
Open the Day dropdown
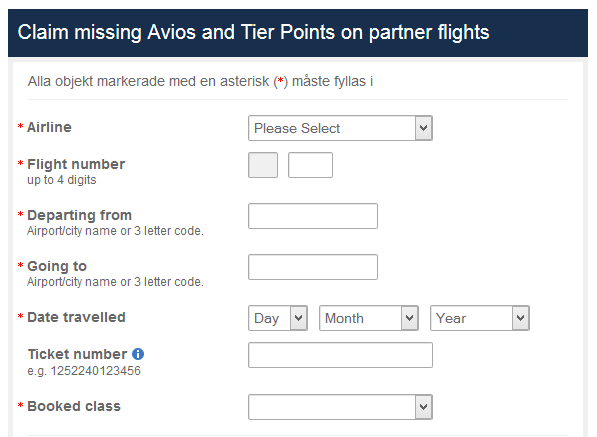(278, 318)
